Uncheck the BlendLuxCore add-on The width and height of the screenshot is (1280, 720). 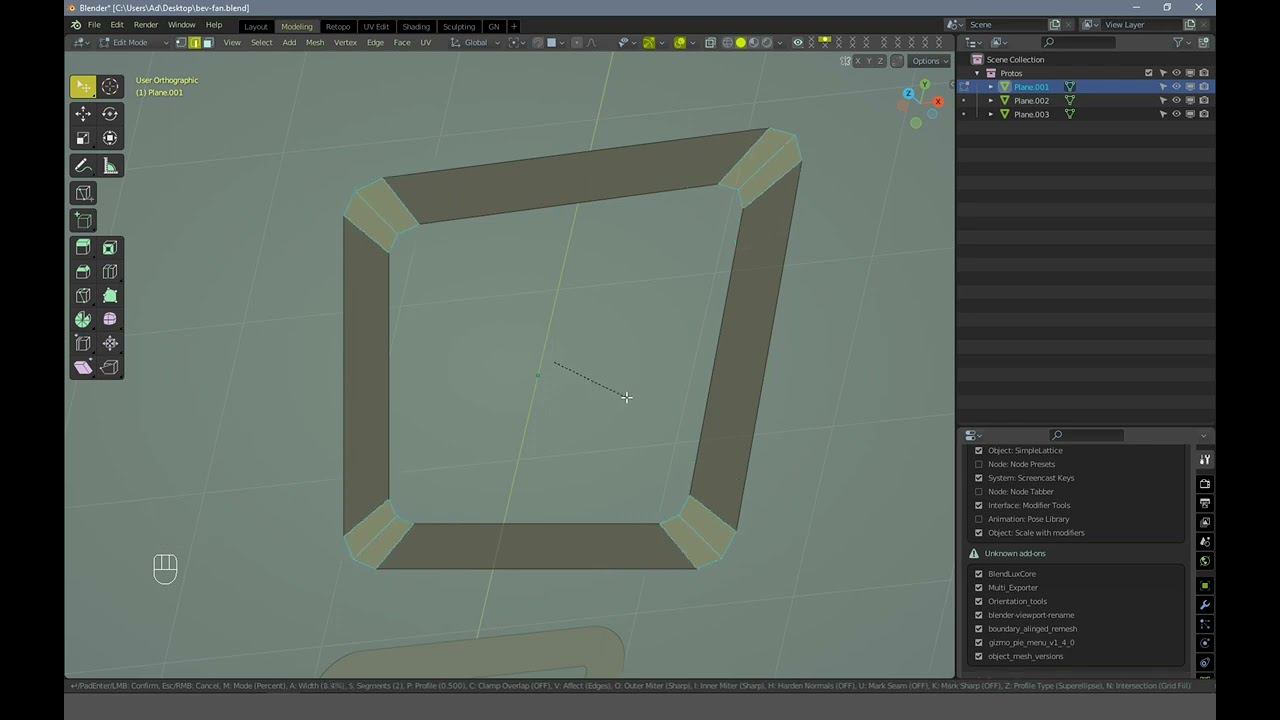[x=978, y=574]
